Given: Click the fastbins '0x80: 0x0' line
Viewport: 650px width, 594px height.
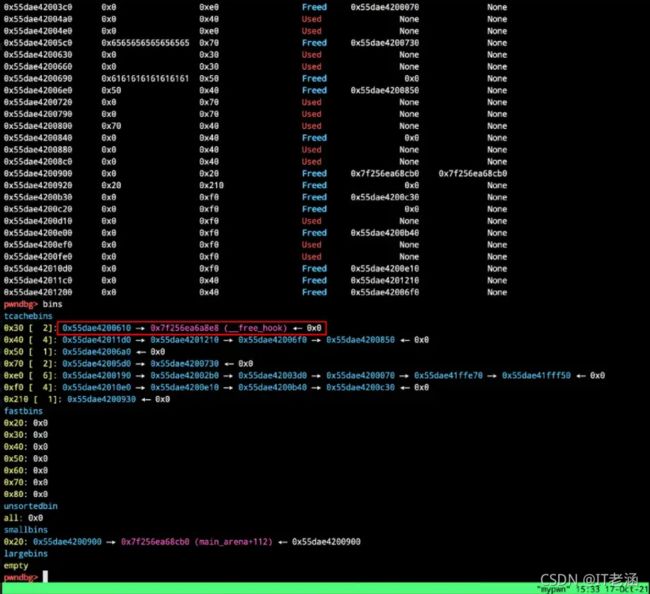Looking at the screenshot, I should point(26,494).
